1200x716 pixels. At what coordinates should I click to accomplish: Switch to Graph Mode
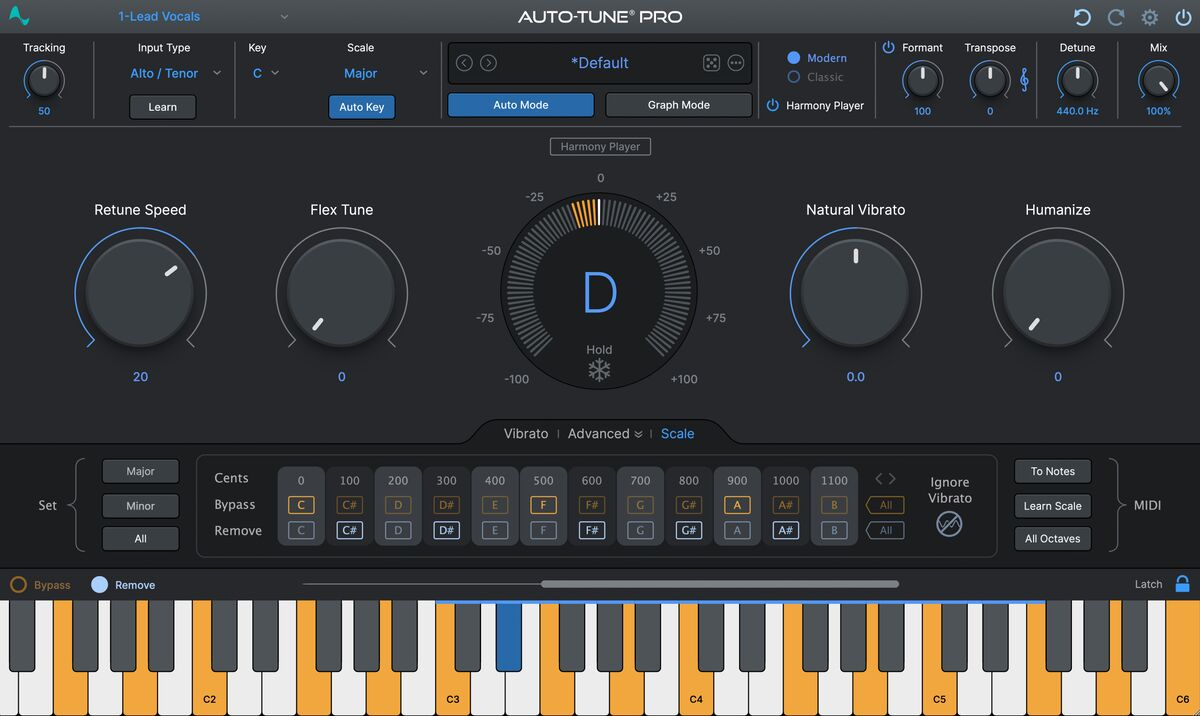pos(678,105)
